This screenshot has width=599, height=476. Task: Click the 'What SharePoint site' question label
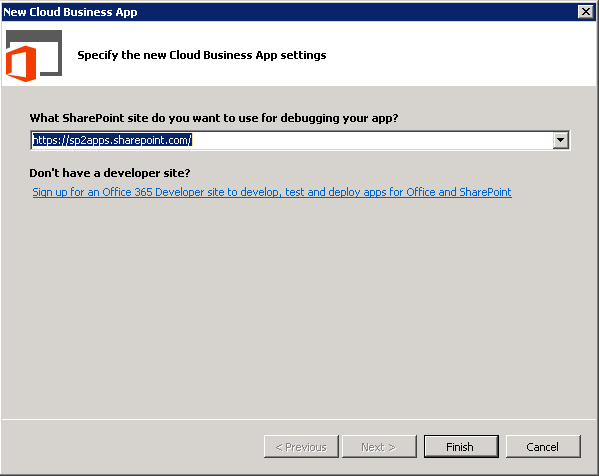(214, 118)
